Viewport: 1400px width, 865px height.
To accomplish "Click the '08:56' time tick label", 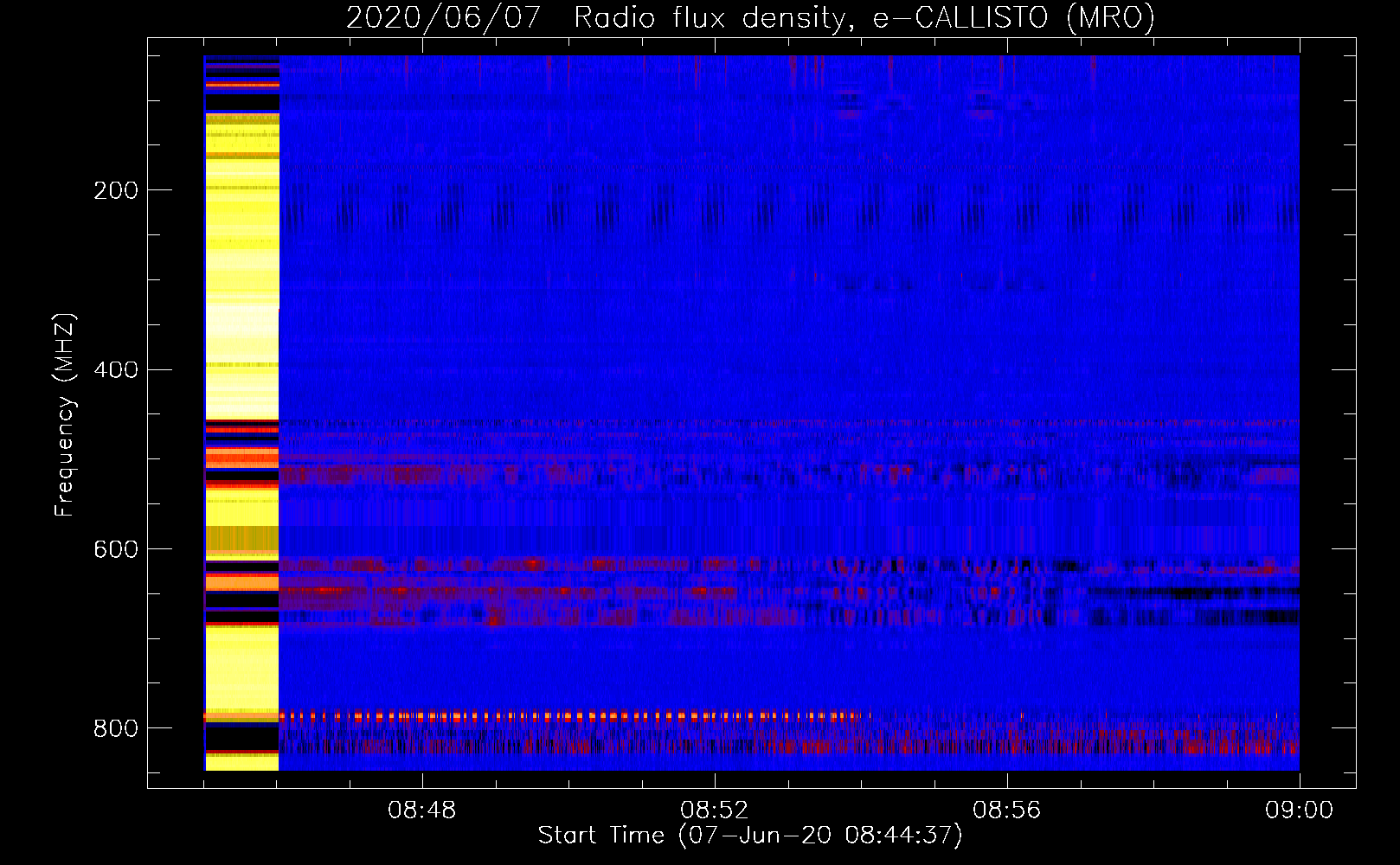I will 1006,811.
